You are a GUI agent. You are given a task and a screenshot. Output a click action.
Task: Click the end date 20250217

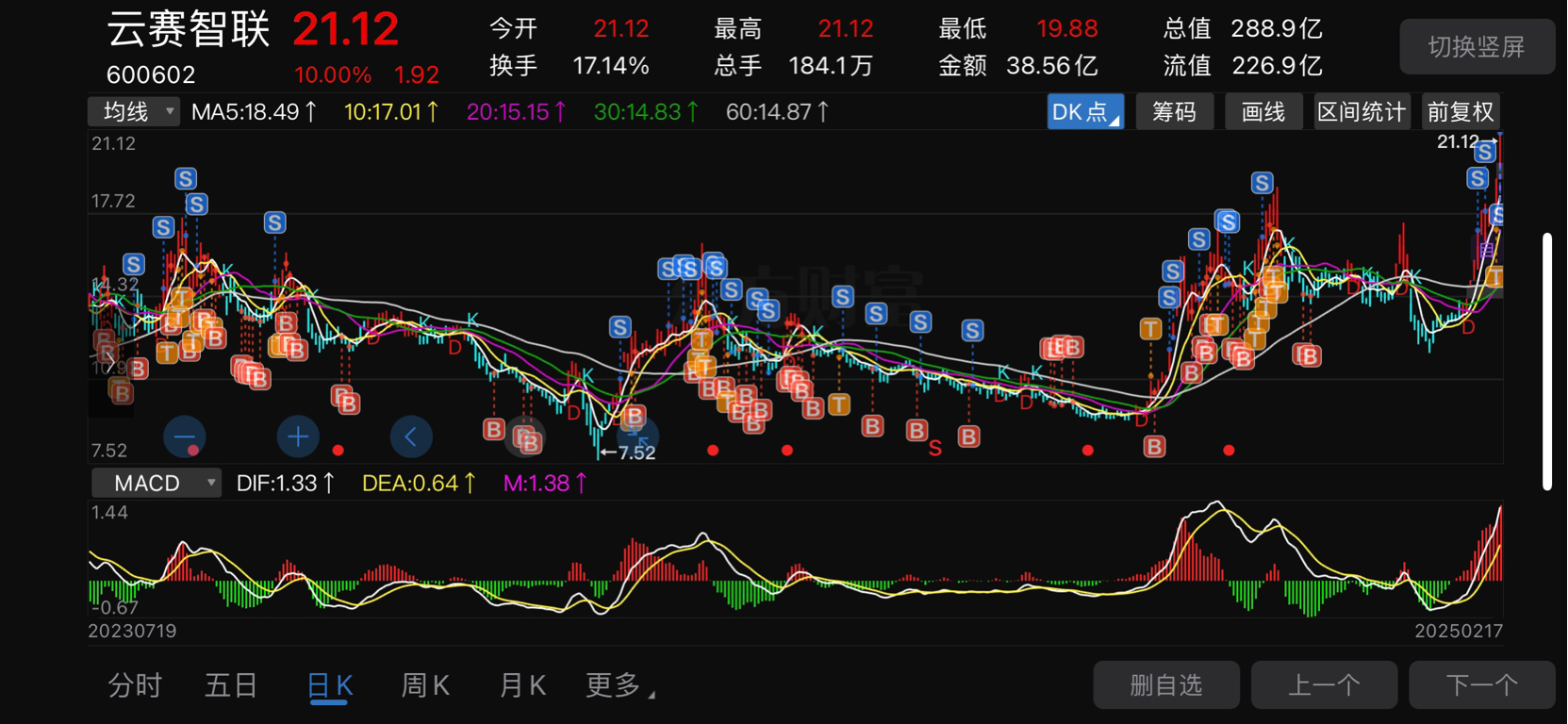point(1459,631)
